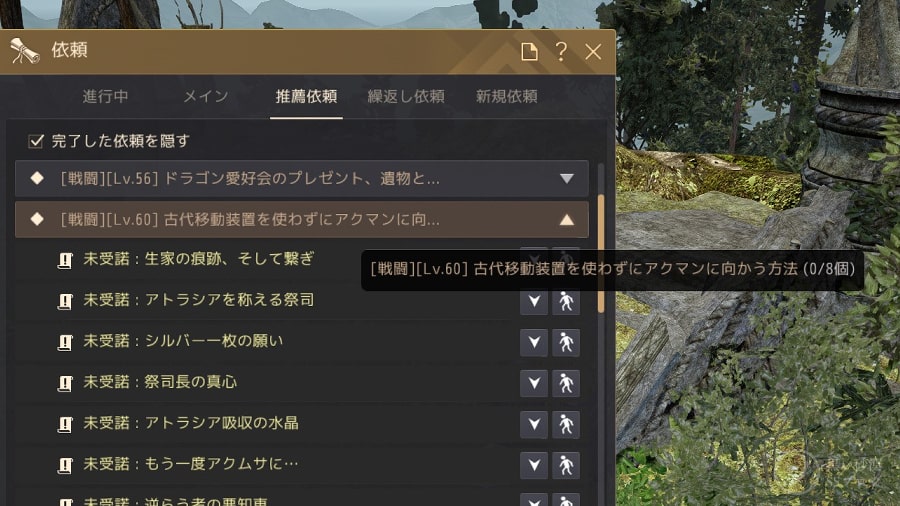Switch to the 進行中 tab
The height and width of the screenshot is (506, 900).
[105, 96]
